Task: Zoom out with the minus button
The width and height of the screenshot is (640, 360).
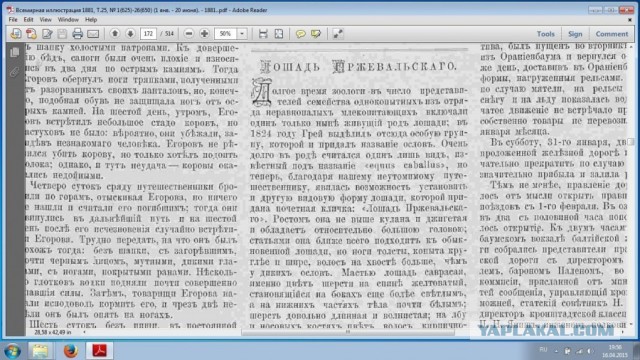Action: point(189,33)
